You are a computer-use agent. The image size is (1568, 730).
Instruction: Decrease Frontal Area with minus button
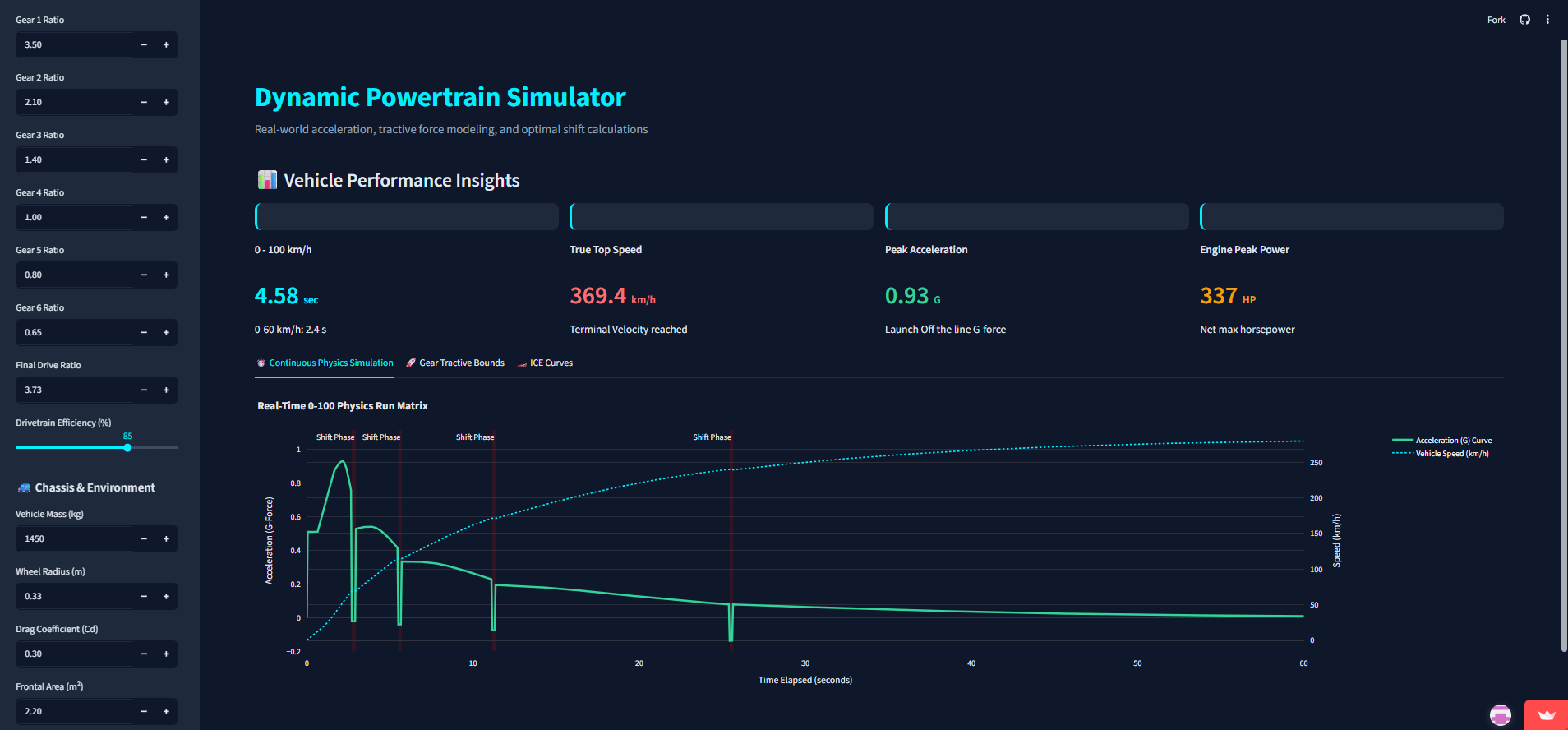[x=144, y=711]
